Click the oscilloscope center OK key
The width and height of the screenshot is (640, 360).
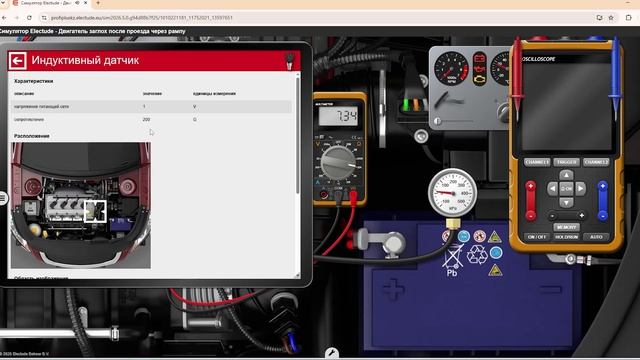click(566, 189)
